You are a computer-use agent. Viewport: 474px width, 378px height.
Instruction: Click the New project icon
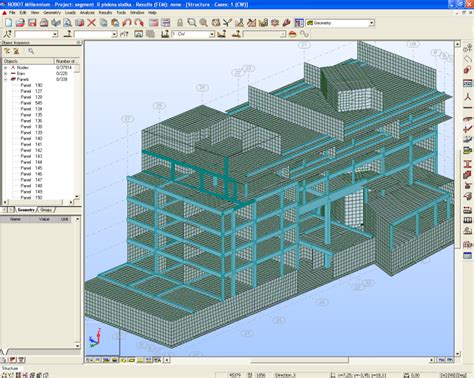[x=9, y=23]
